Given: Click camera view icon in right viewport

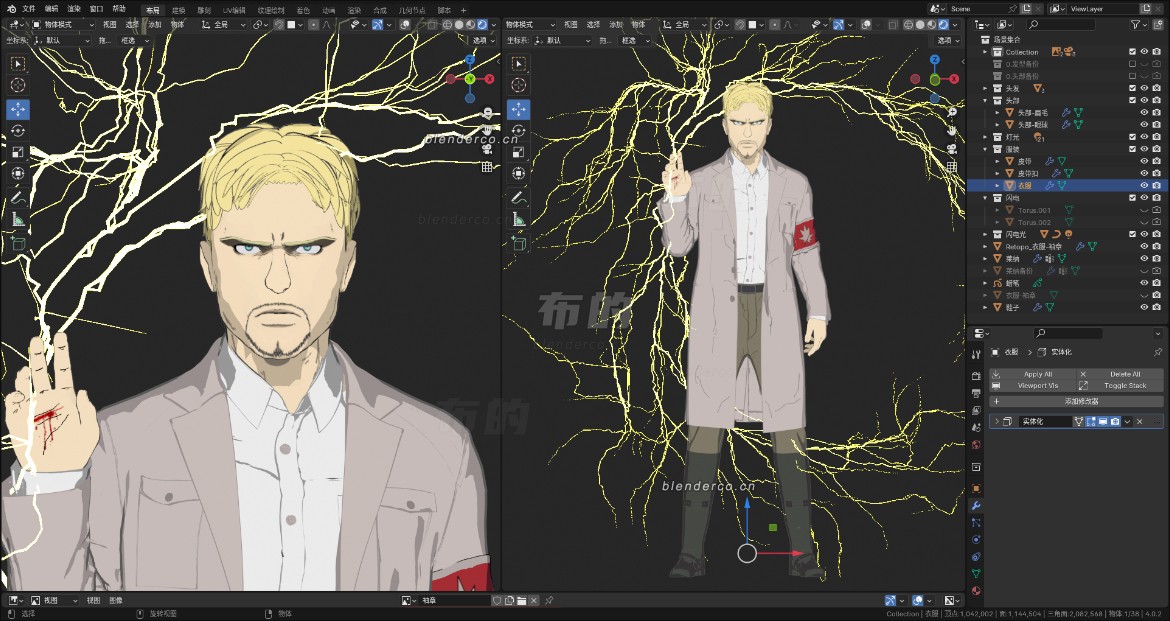Looking at the screenshot, I should 951,149.
